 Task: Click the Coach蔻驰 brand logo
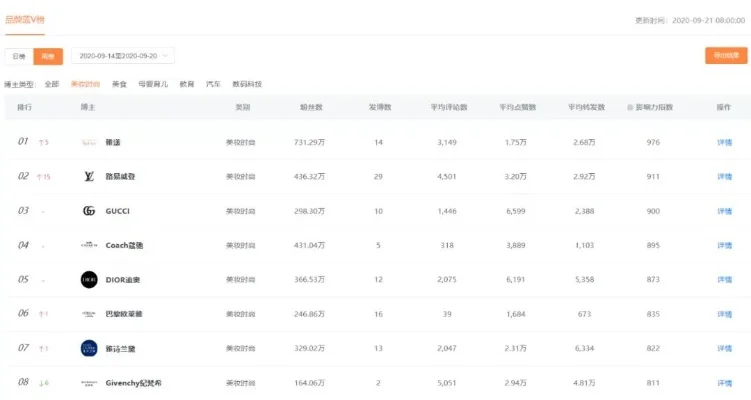[89, 245]
